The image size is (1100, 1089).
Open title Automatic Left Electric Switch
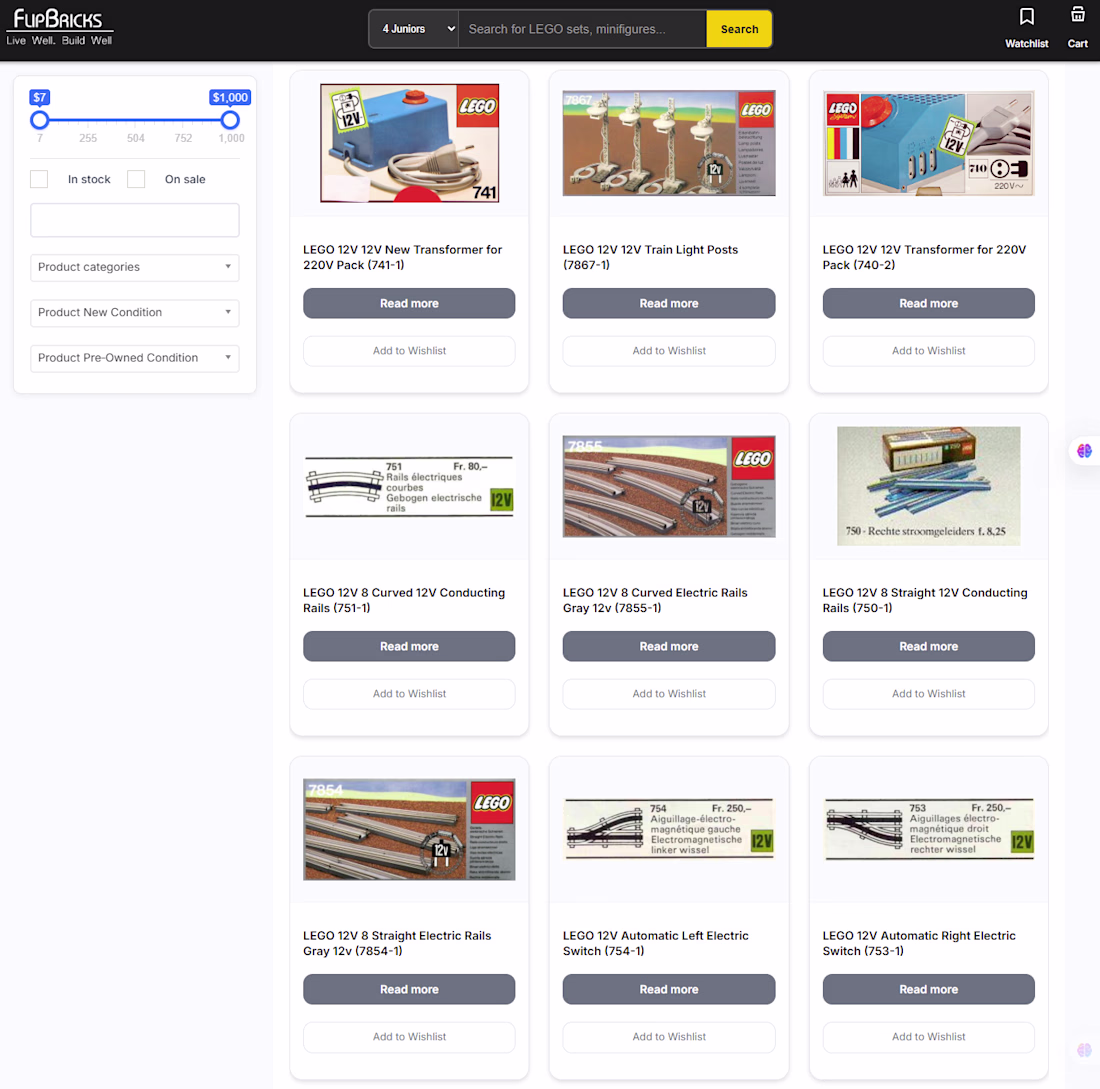655,943
